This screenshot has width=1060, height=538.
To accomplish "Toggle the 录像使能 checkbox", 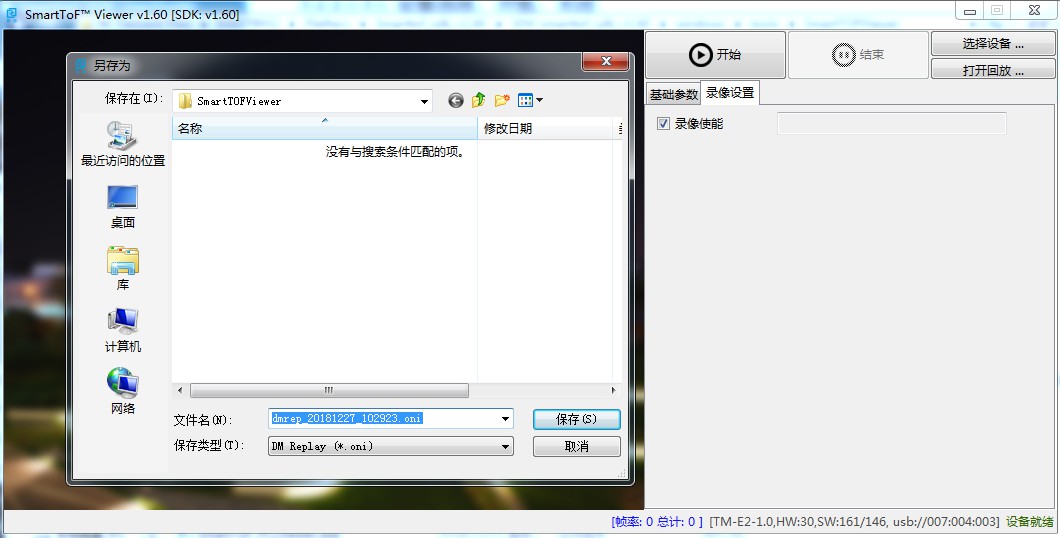I will [663, 124].
